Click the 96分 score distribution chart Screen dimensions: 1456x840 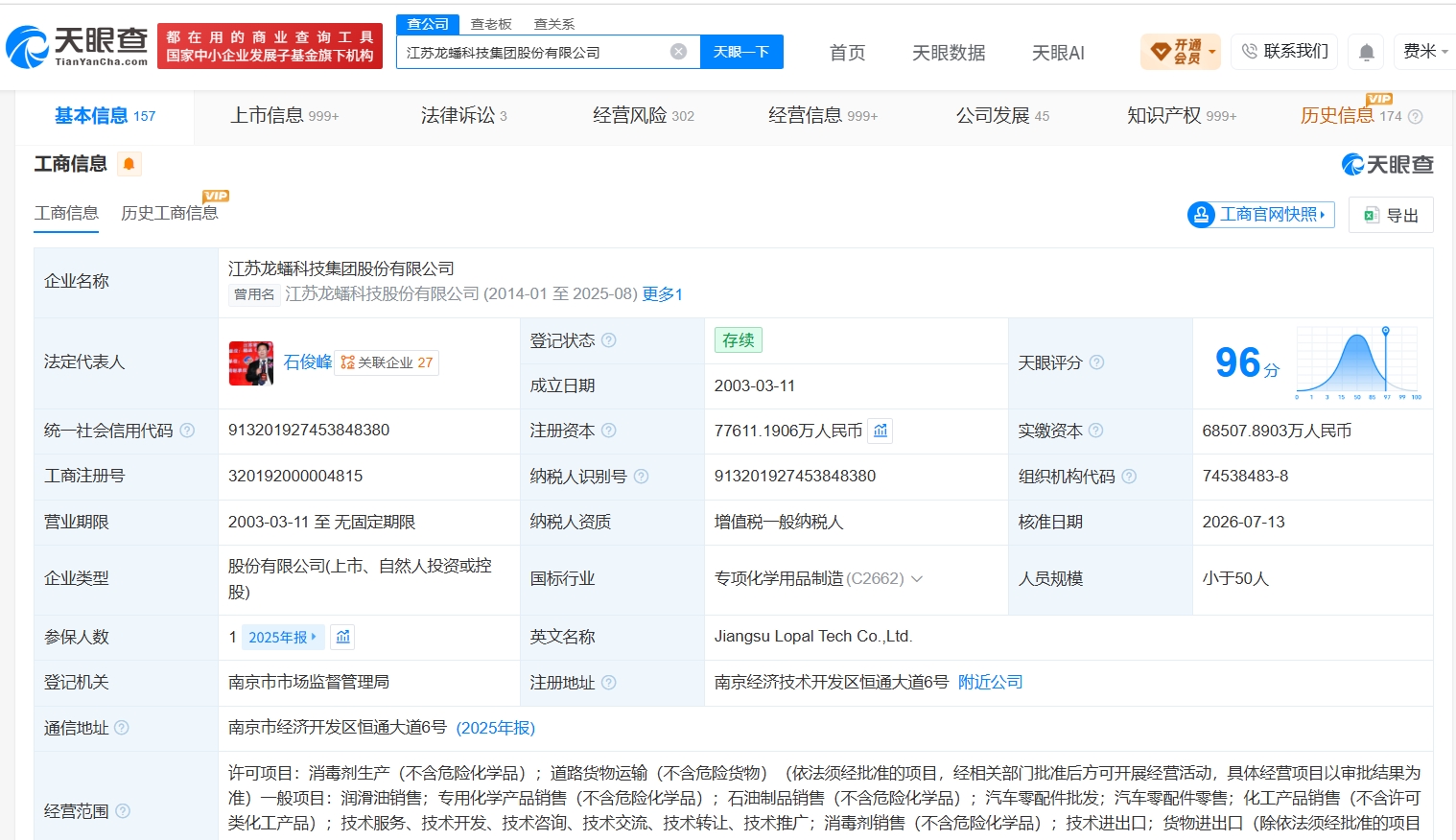pos(1358,362)
